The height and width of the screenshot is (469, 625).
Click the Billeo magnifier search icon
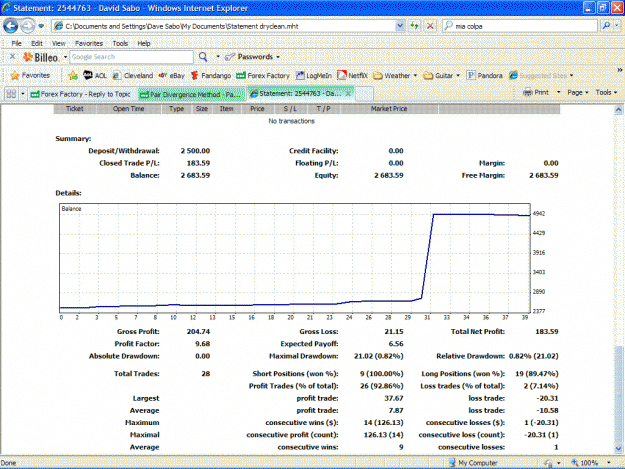[203, 57]
